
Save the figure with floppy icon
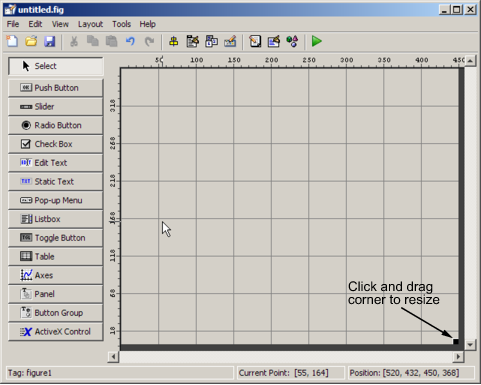(50, 41)
